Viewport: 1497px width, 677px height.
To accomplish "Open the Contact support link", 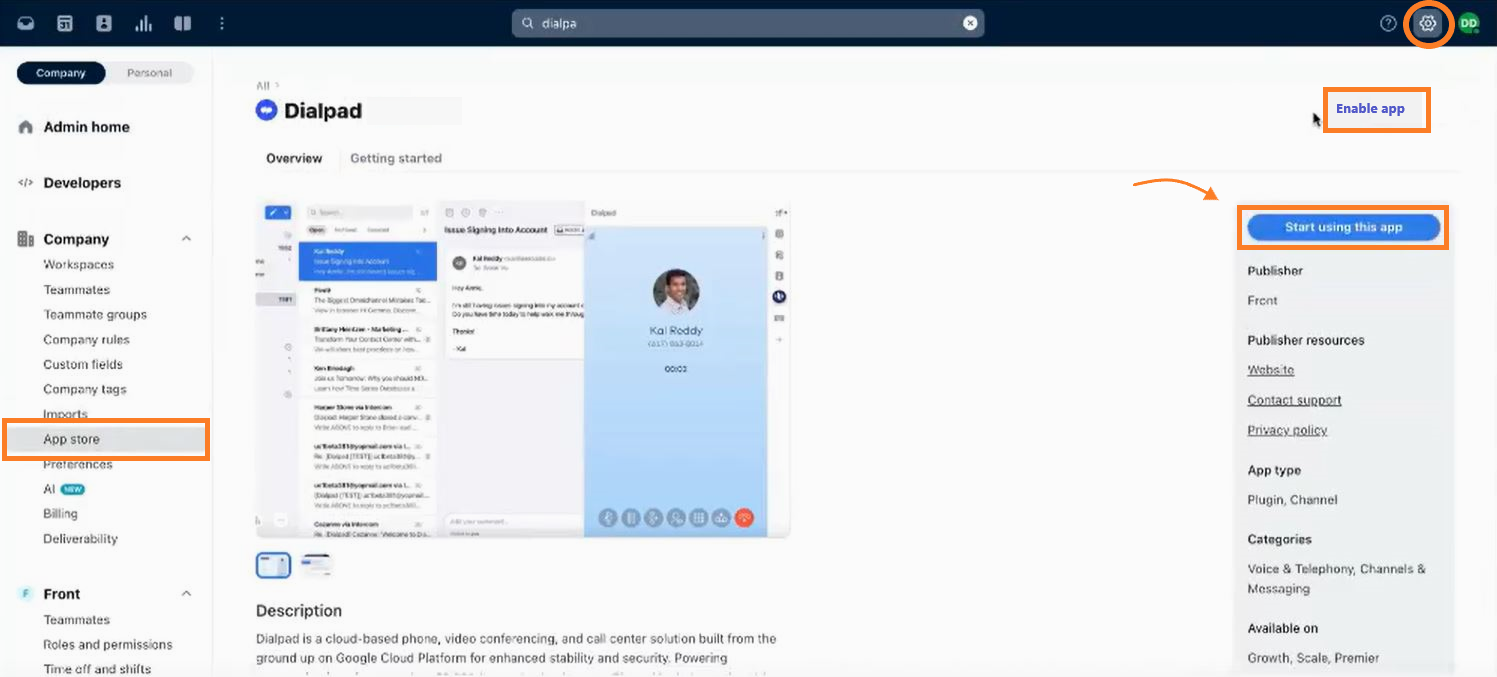I will 1294,400.
